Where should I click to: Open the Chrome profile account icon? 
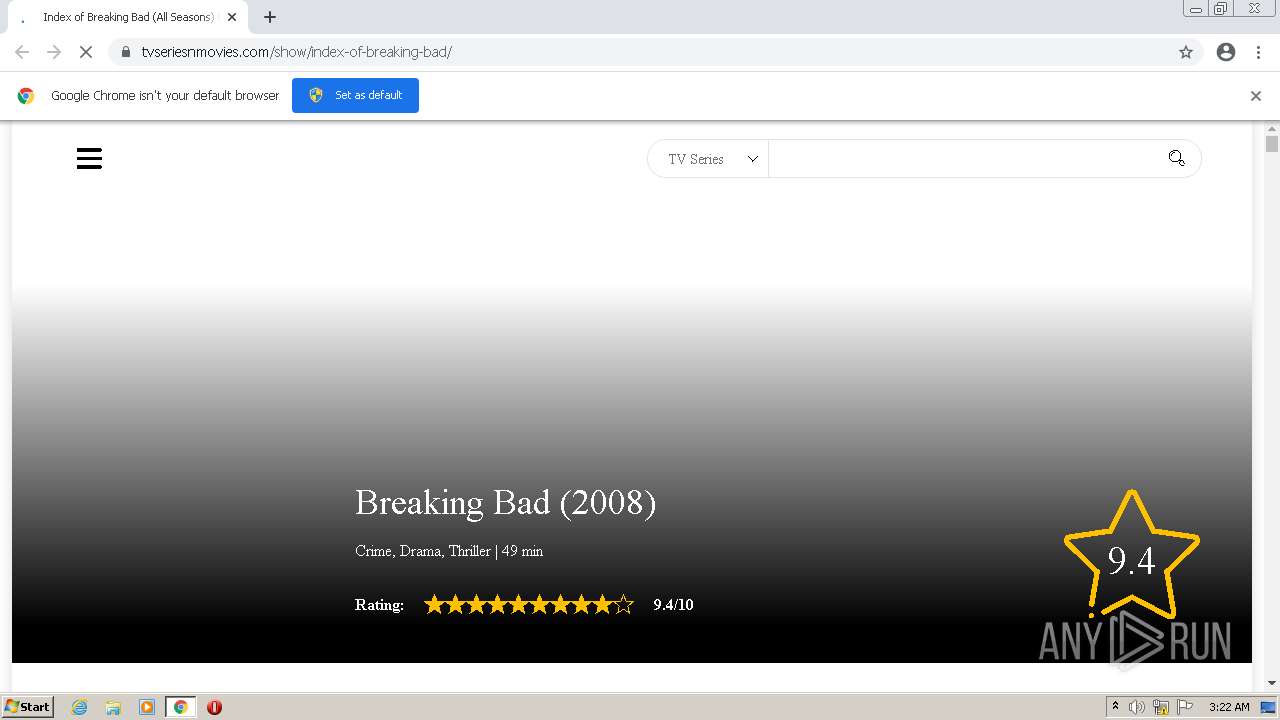[1226, 52]
